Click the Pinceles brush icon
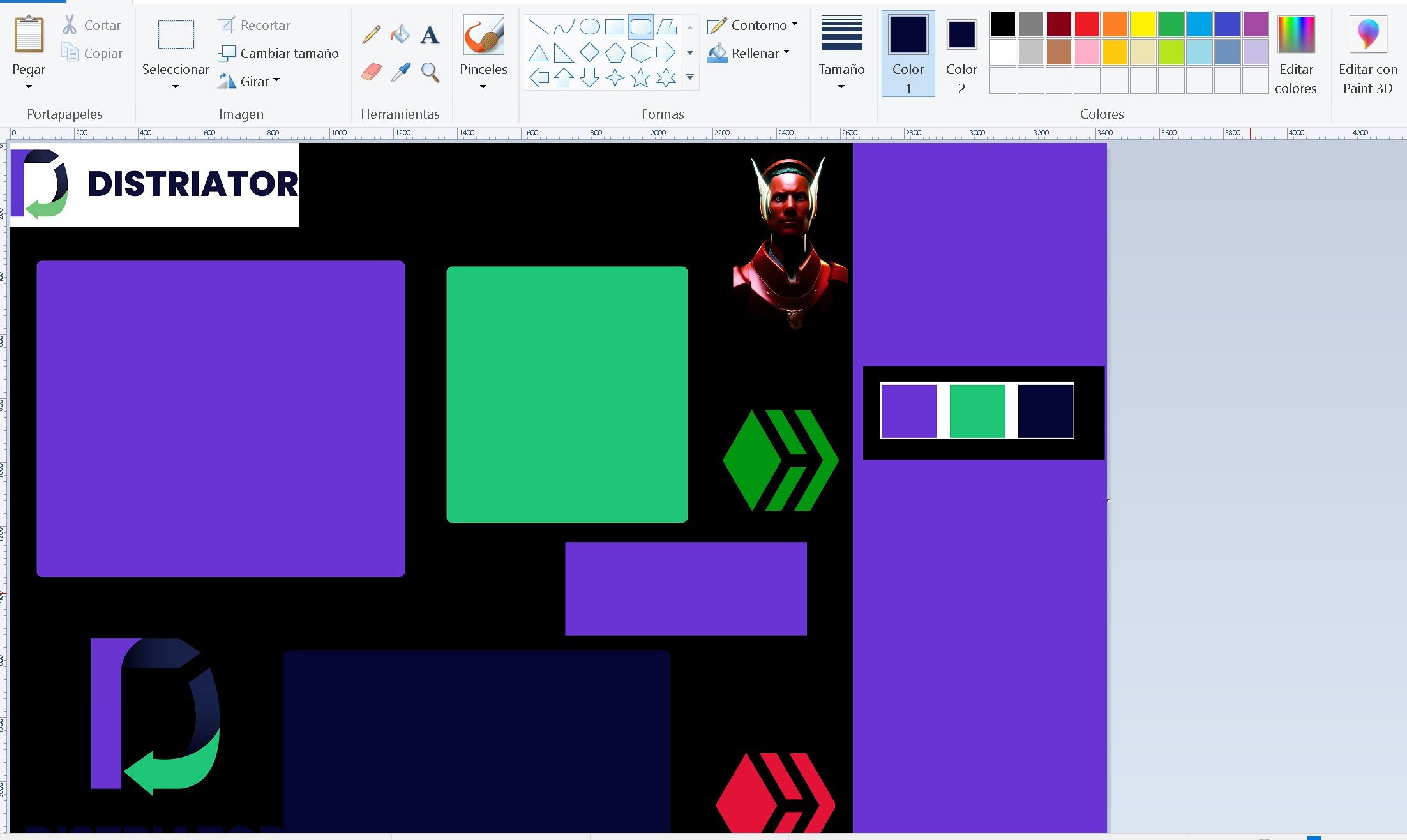Viewport: 1407px width, 840px height. point(483,34)
